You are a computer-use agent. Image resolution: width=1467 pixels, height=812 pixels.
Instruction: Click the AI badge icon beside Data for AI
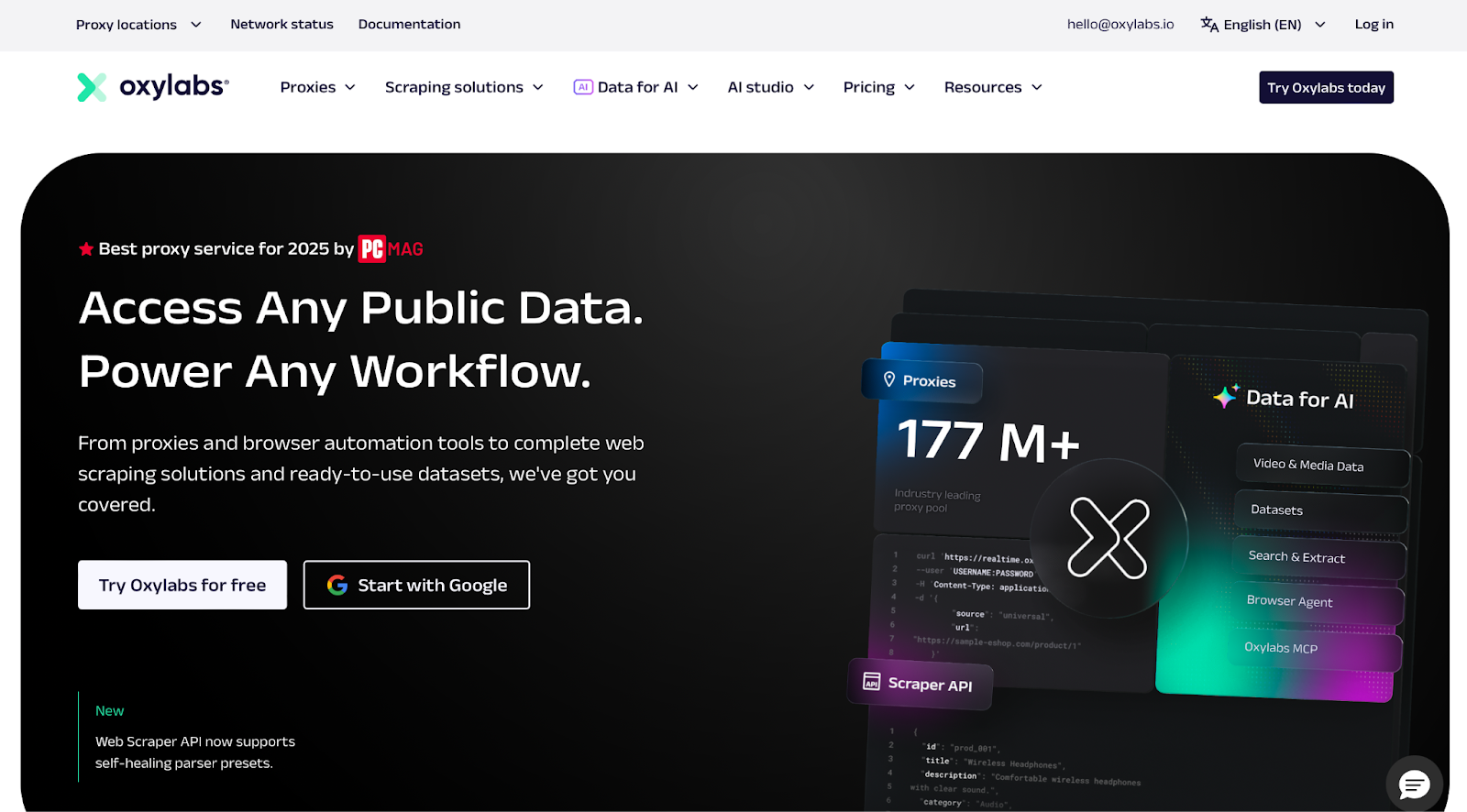(x=583, y=87)
